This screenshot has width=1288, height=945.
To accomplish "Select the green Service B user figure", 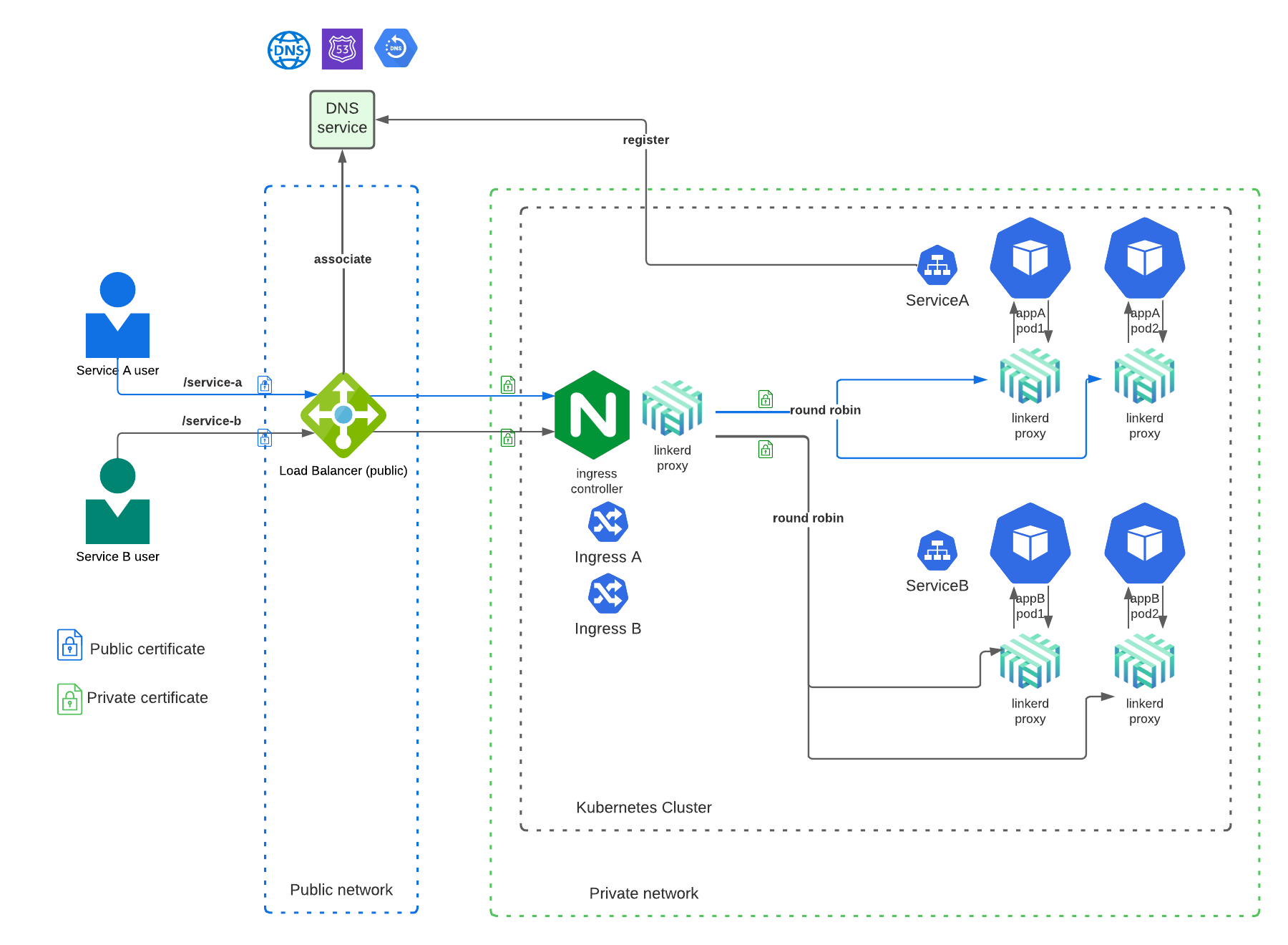I will (117, 502).
